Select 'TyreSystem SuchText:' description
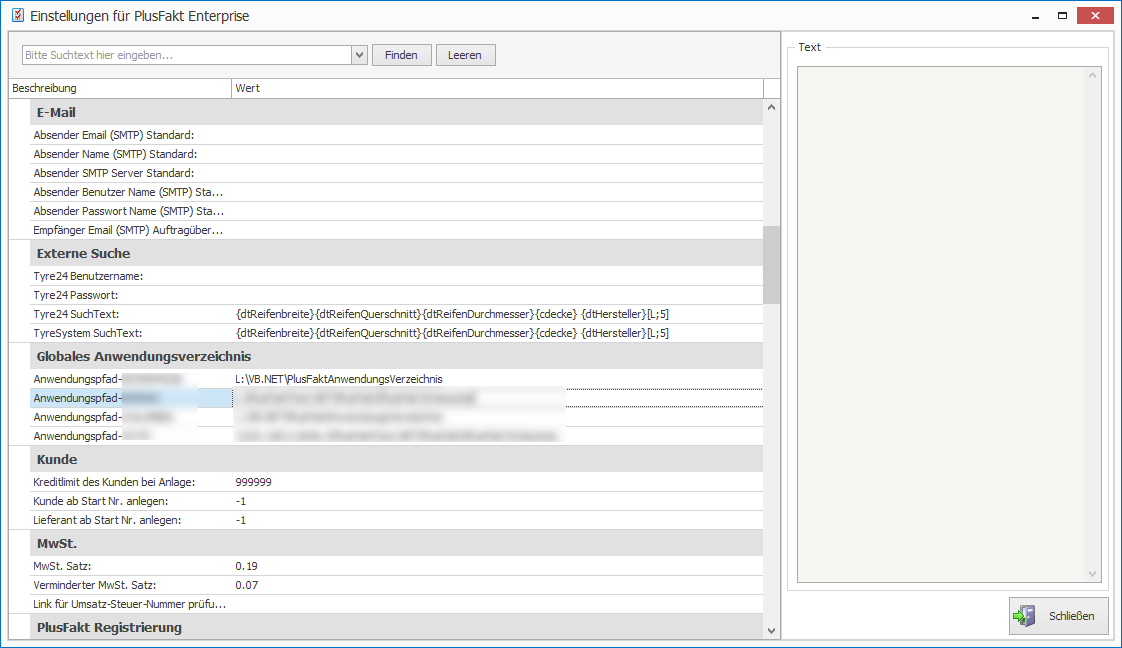The width and height of the screenshot is (1122, 648). pos(87,333)
